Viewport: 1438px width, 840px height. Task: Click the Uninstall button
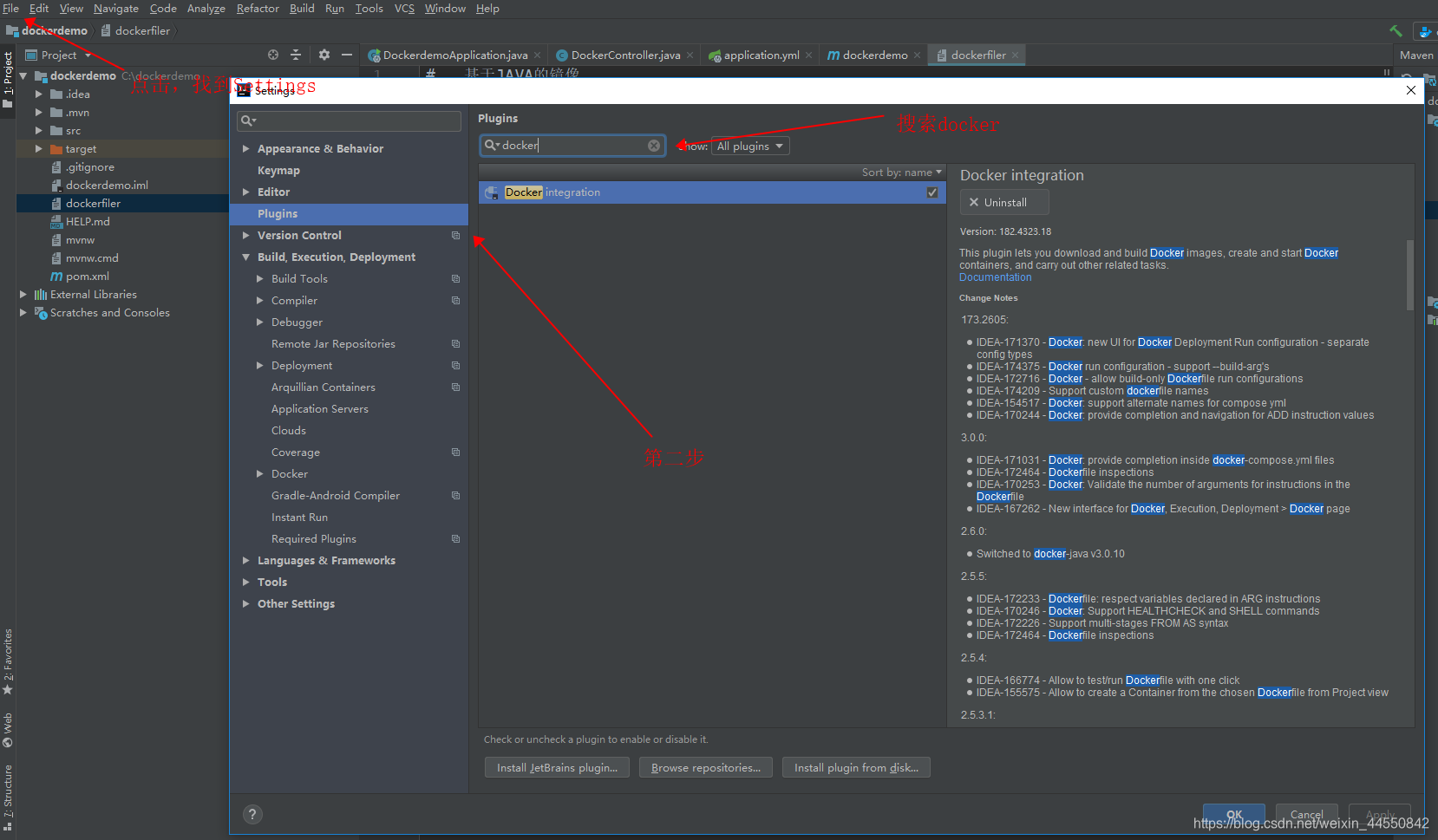tap(1004, 203)
